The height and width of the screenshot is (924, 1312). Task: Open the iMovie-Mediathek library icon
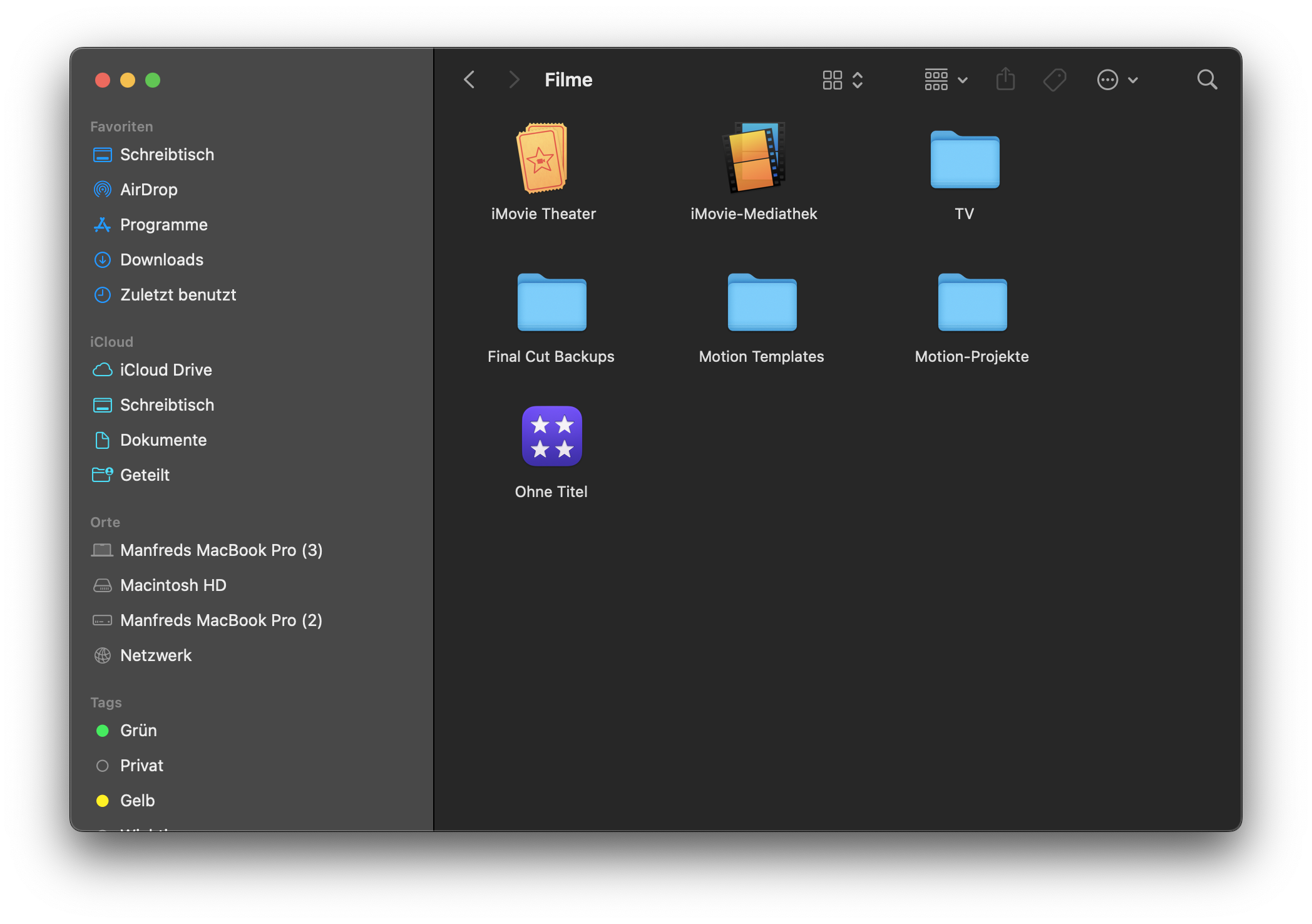click(754, 158)
